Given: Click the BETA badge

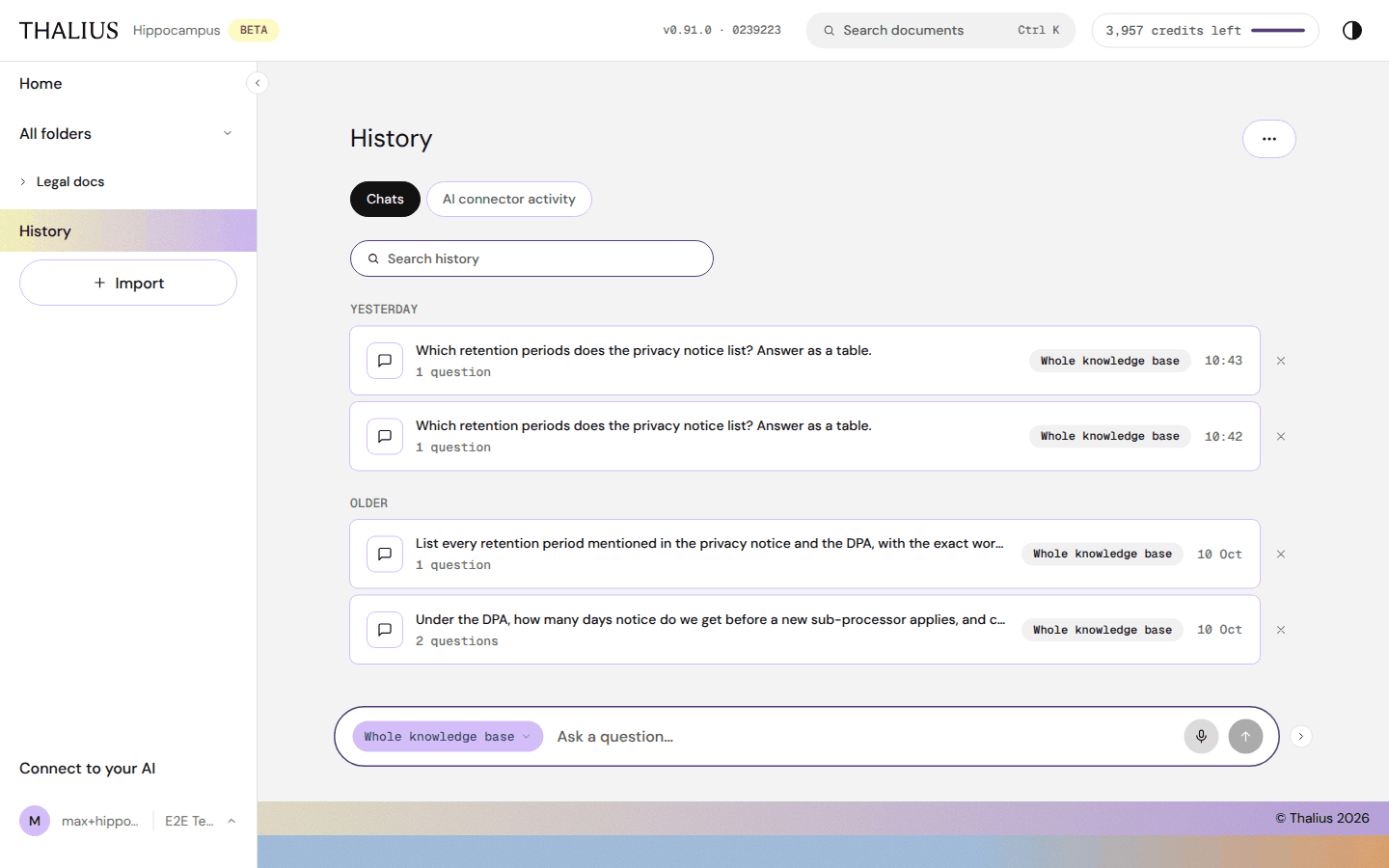Looking at the screenshot, I should (254, 31).
